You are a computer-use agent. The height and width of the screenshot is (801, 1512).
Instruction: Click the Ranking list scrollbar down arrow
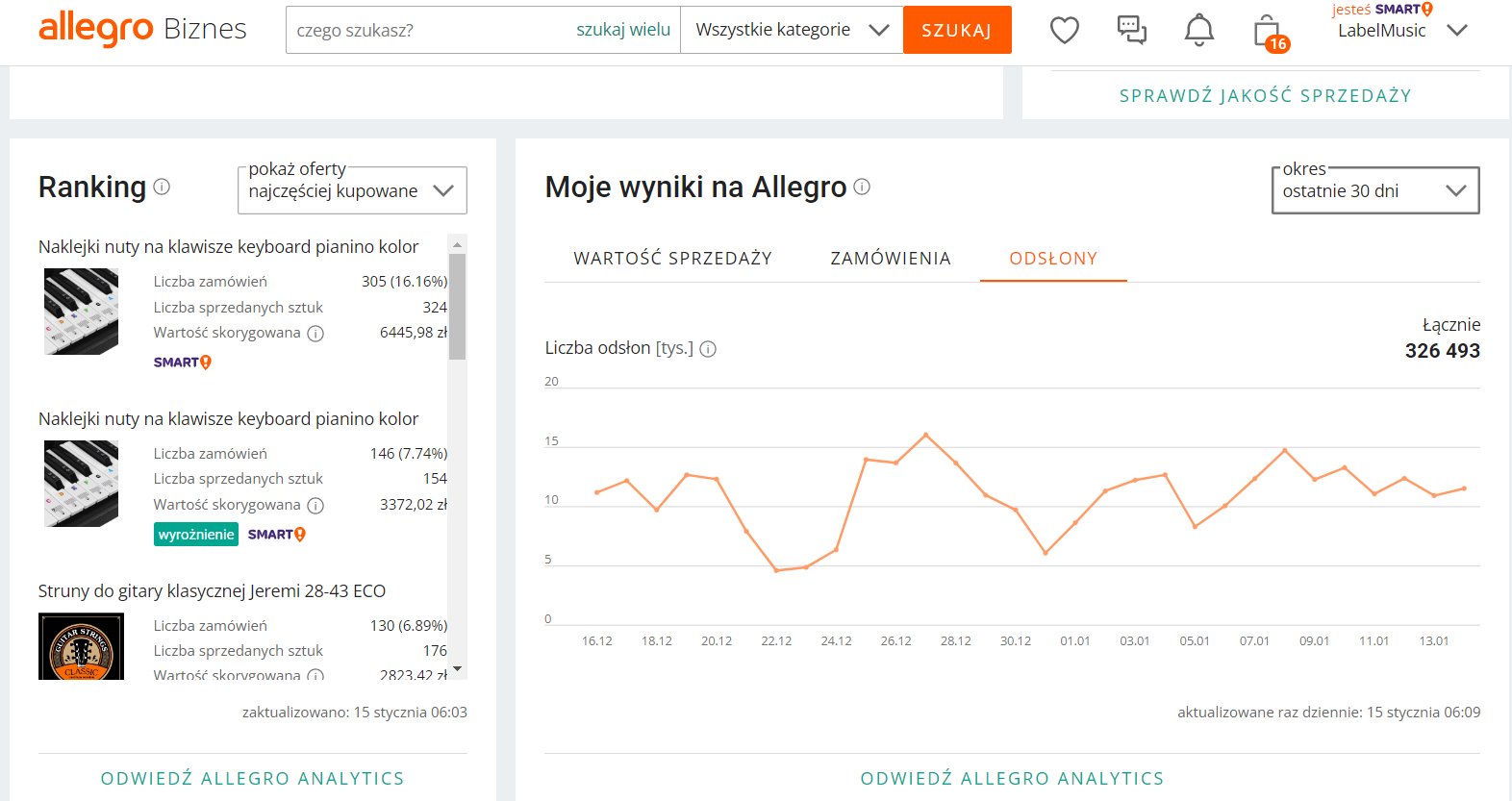(457, 668)
